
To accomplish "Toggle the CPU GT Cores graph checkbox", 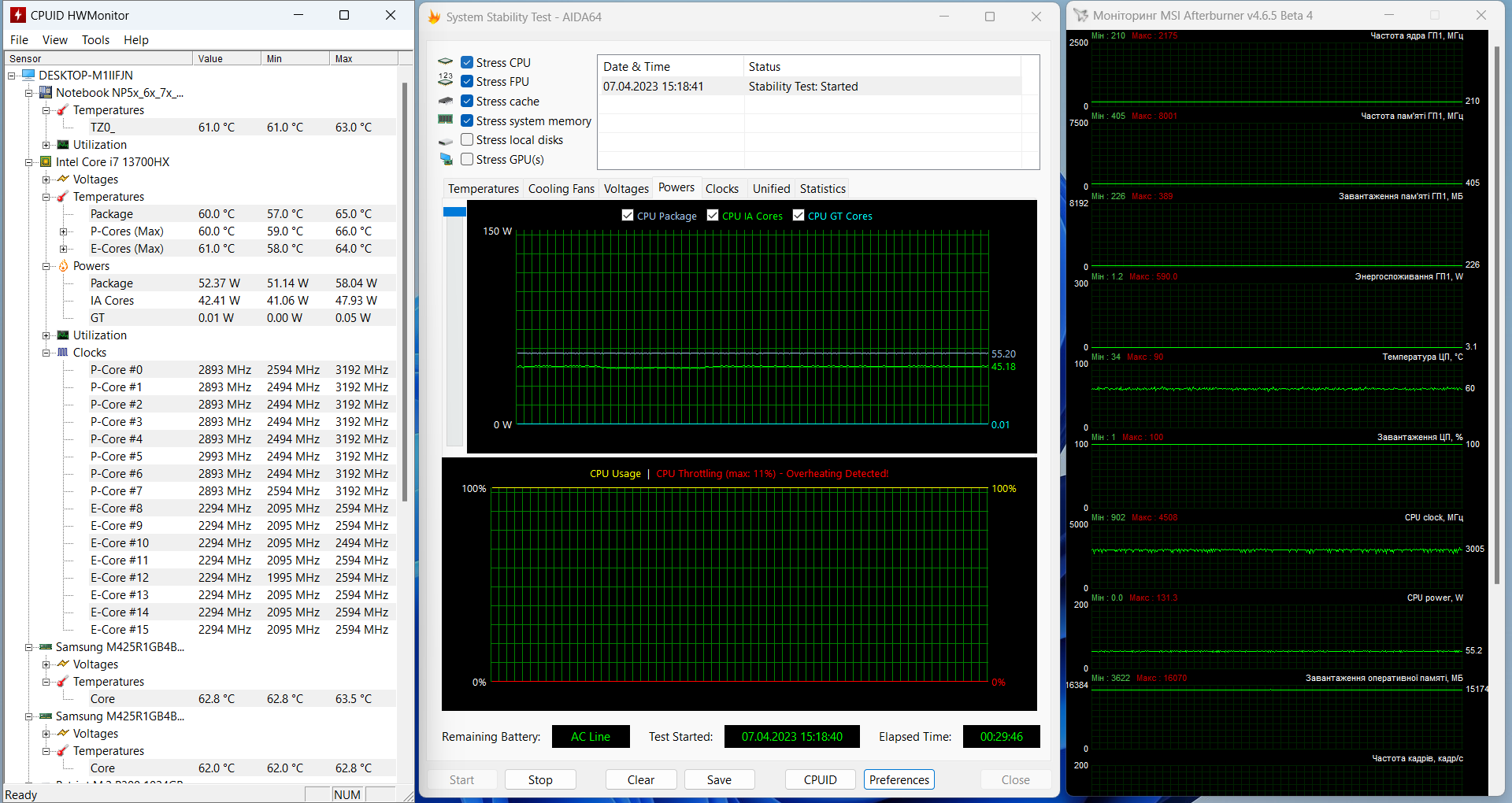I will coord(799,216).
